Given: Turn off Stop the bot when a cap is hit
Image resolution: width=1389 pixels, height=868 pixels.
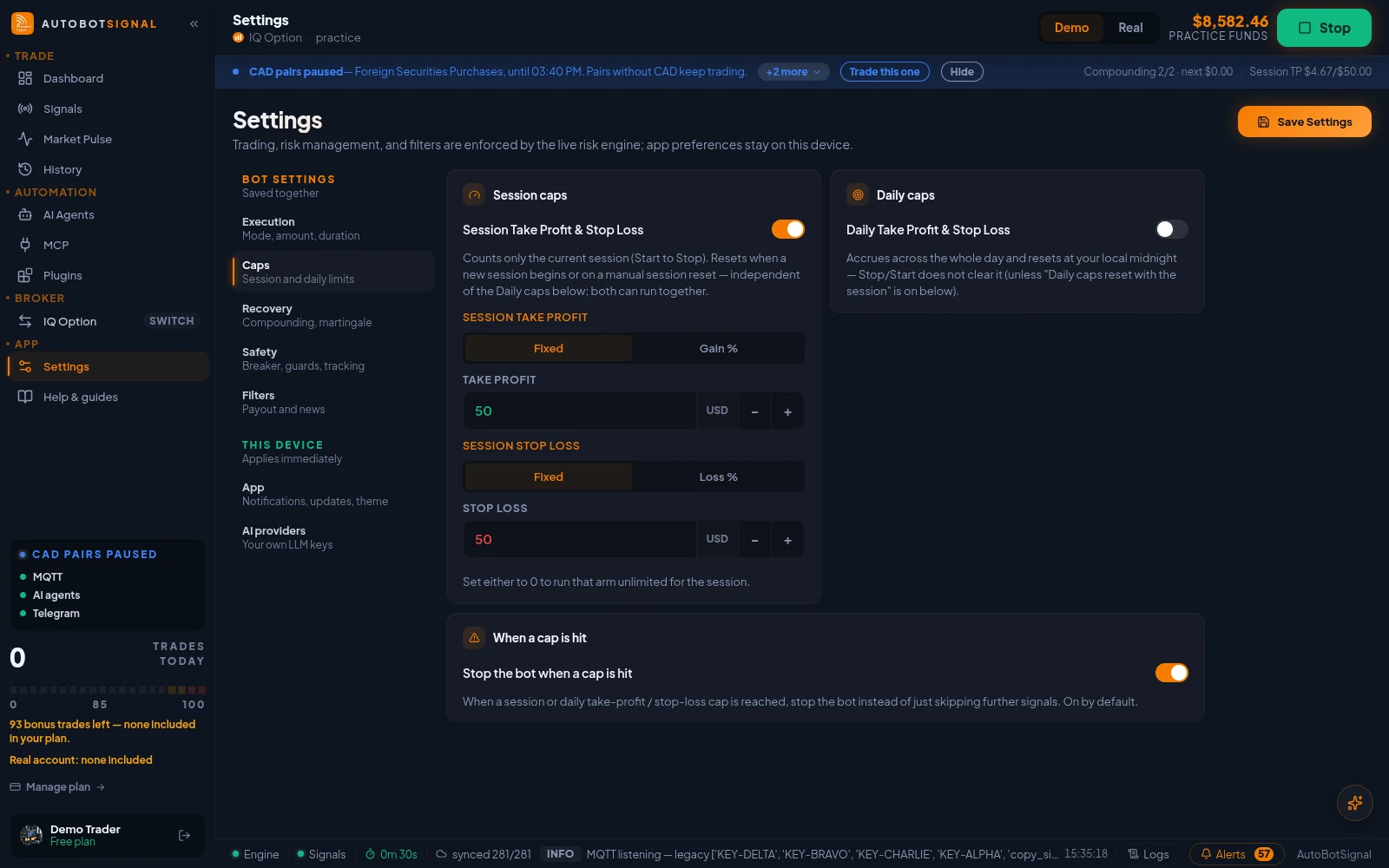Looking at the screenshot, I should point(1172,673).
